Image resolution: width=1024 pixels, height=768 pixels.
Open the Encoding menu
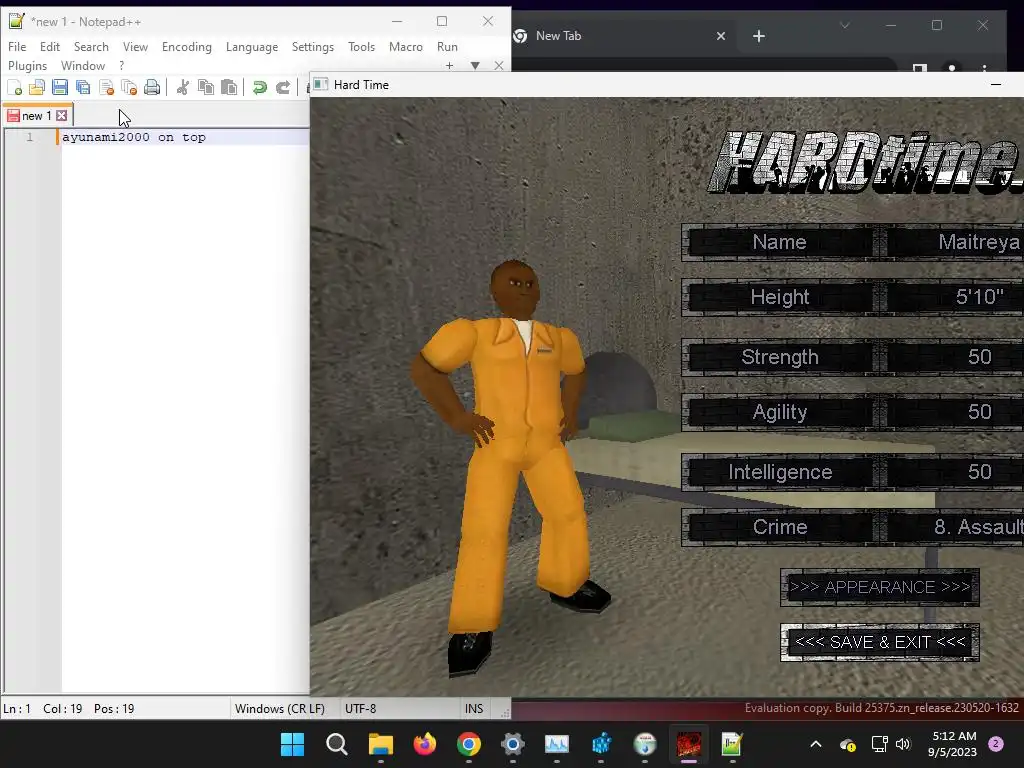tap(187, 47)
